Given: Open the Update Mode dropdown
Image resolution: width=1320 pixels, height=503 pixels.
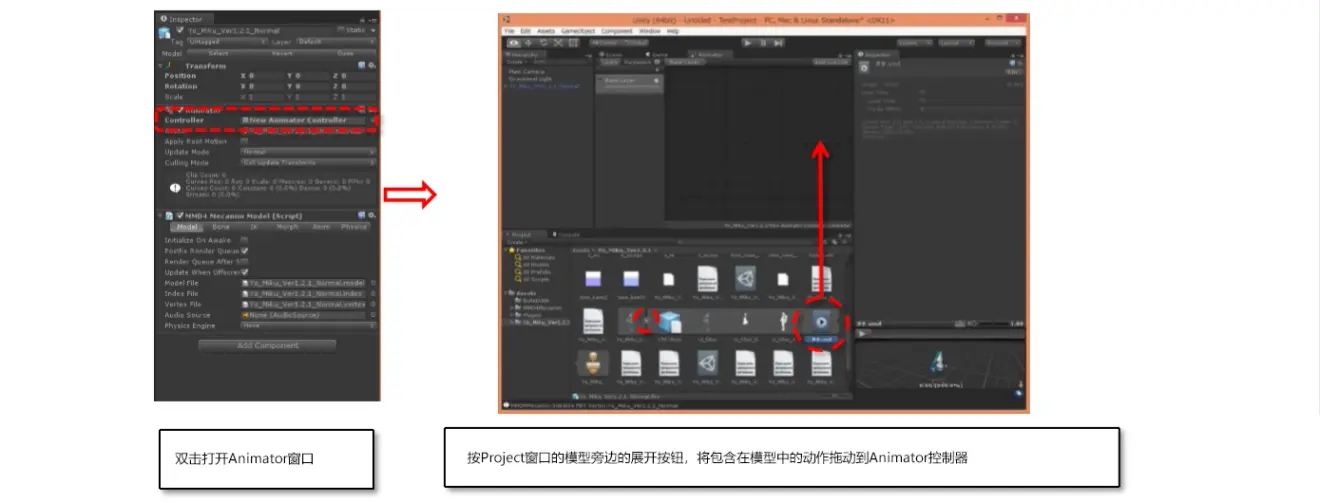Looking at the screenshot, I should (x=307, y=152).
